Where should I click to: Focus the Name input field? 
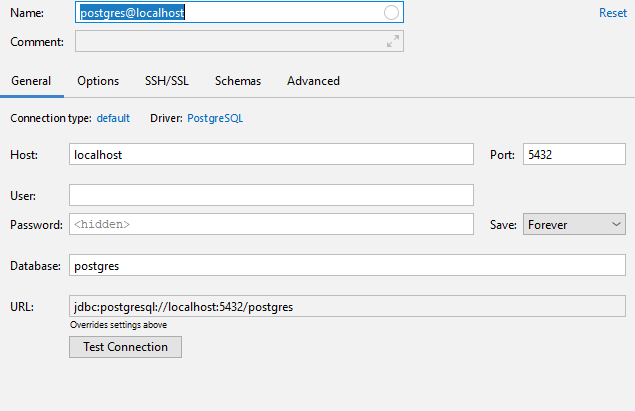[239, 13]
